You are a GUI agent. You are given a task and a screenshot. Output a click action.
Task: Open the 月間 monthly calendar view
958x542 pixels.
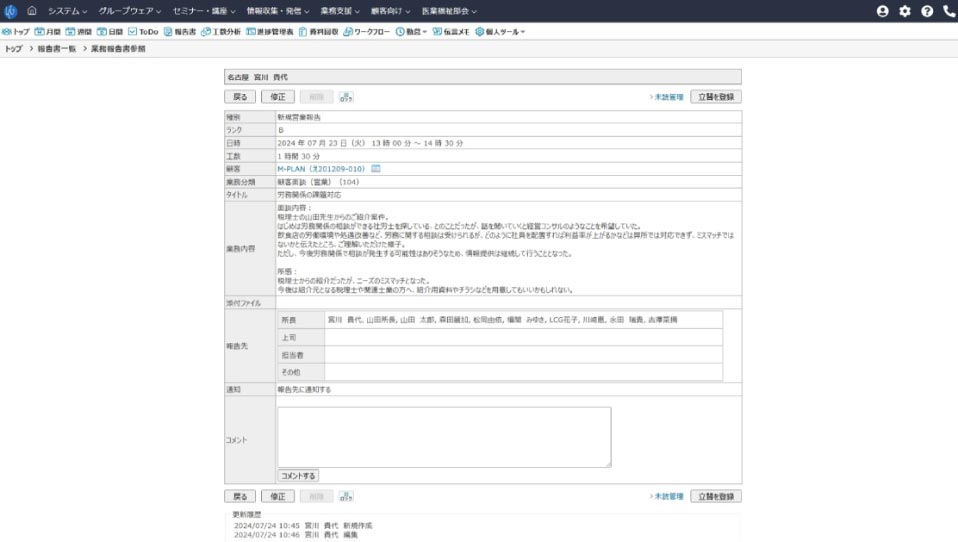click(48, 32)
